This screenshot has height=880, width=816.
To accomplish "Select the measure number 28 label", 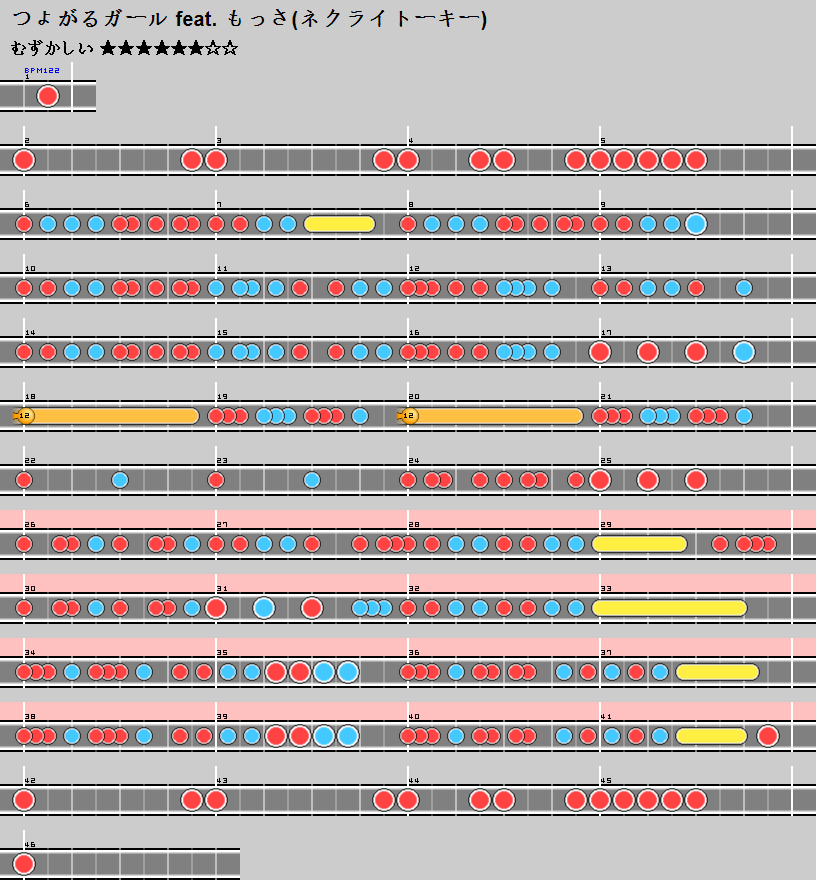I will pyautogui.click(x=414, y=525).
